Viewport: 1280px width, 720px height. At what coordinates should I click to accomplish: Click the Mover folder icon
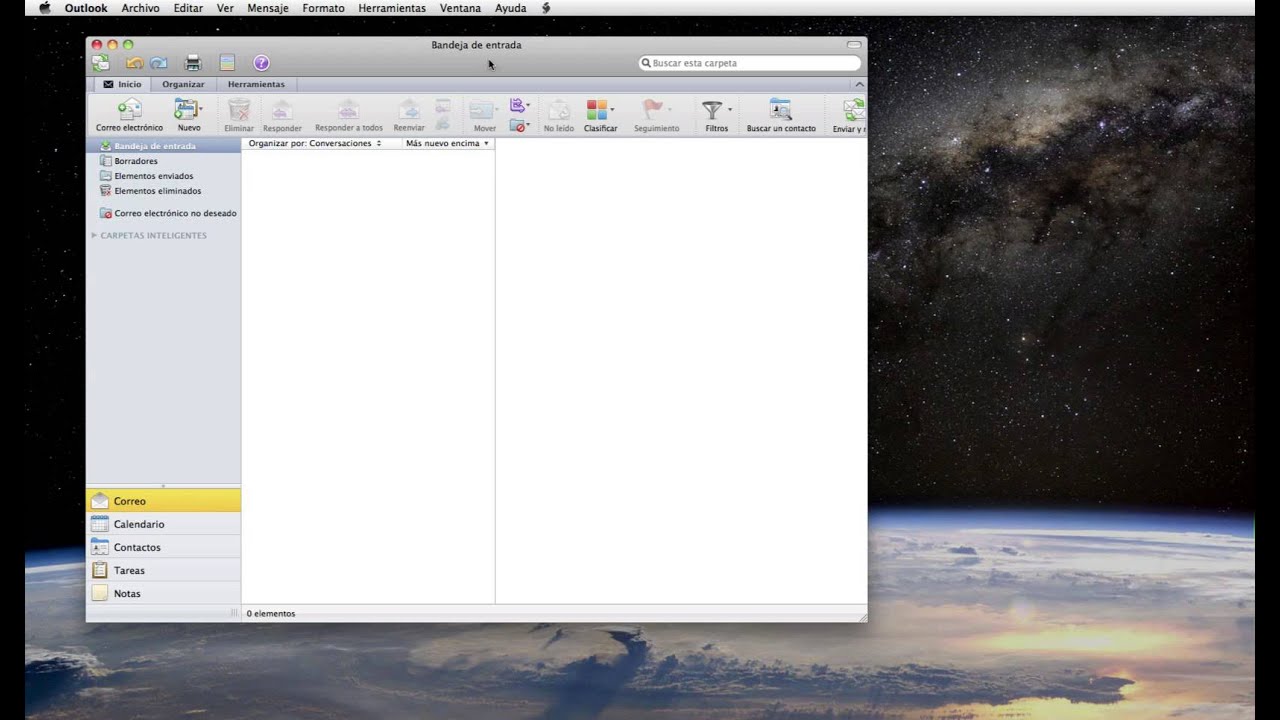(481, 110)
